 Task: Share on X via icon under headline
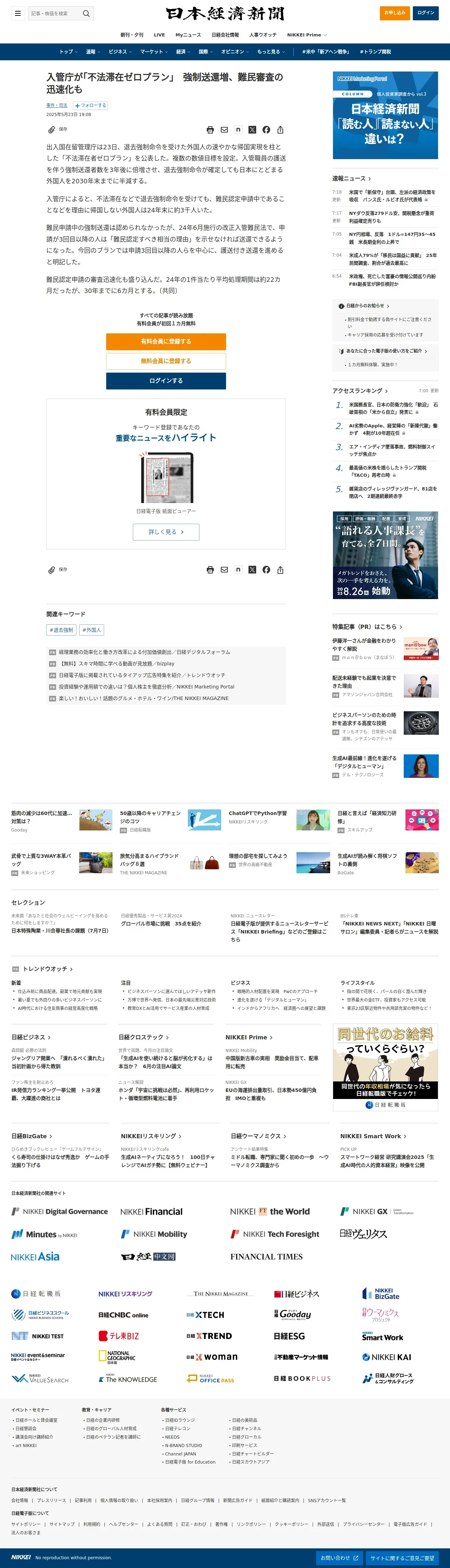point(252,130)
